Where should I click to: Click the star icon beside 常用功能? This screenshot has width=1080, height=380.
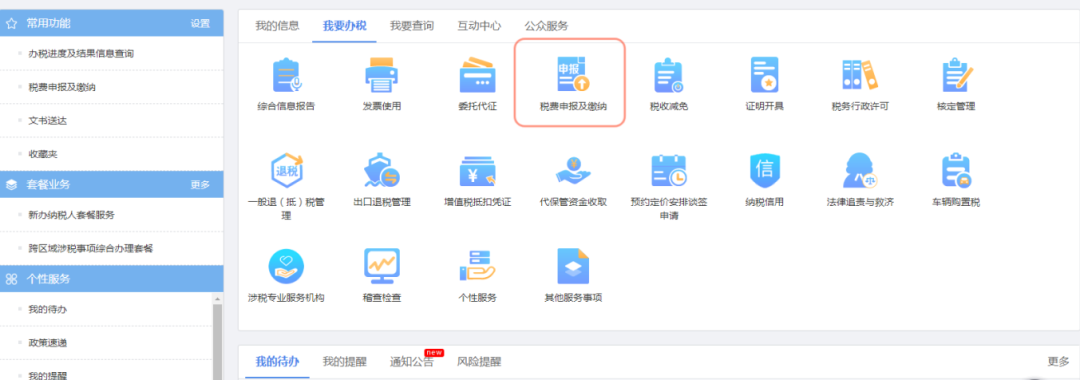(12, 23)
